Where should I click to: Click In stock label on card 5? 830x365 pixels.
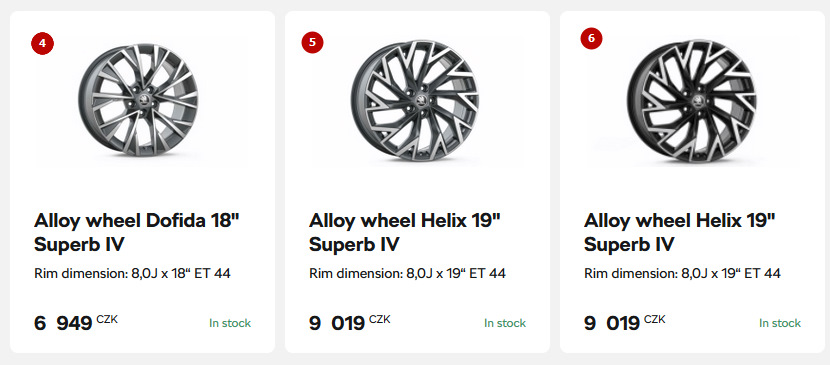click(x=505, y=323)
